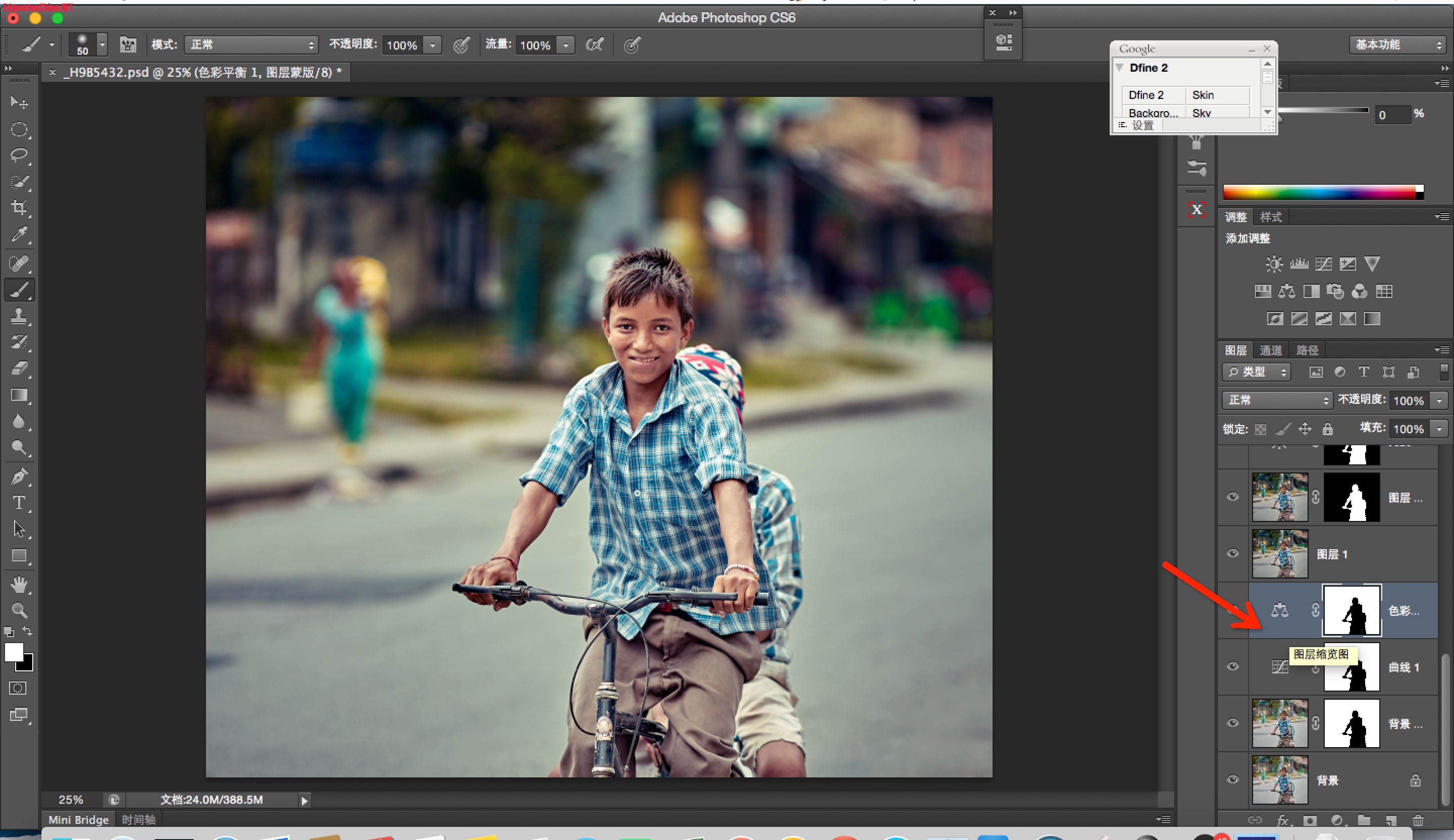Select the Blur tool
Image resolution: width=1454 pixels, height=840 pixels.
[19, 421]
